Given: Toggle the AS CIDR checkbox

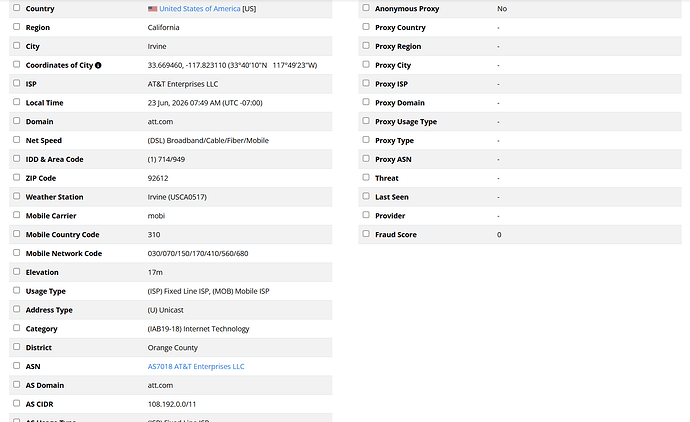Looking at the screenshot, I should point(17,404).
